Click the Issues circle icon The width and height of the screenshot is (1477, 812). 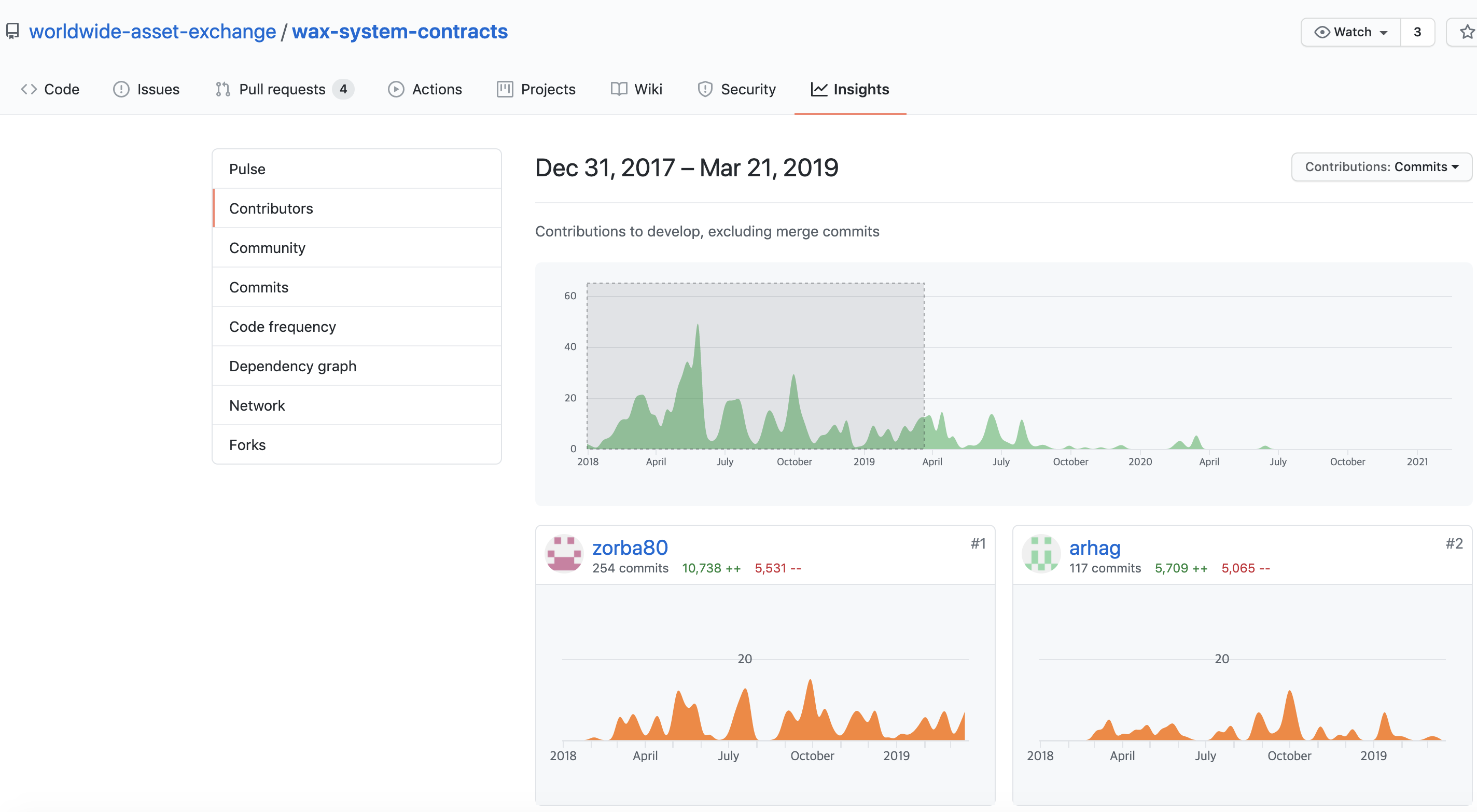tap(121, 90)
